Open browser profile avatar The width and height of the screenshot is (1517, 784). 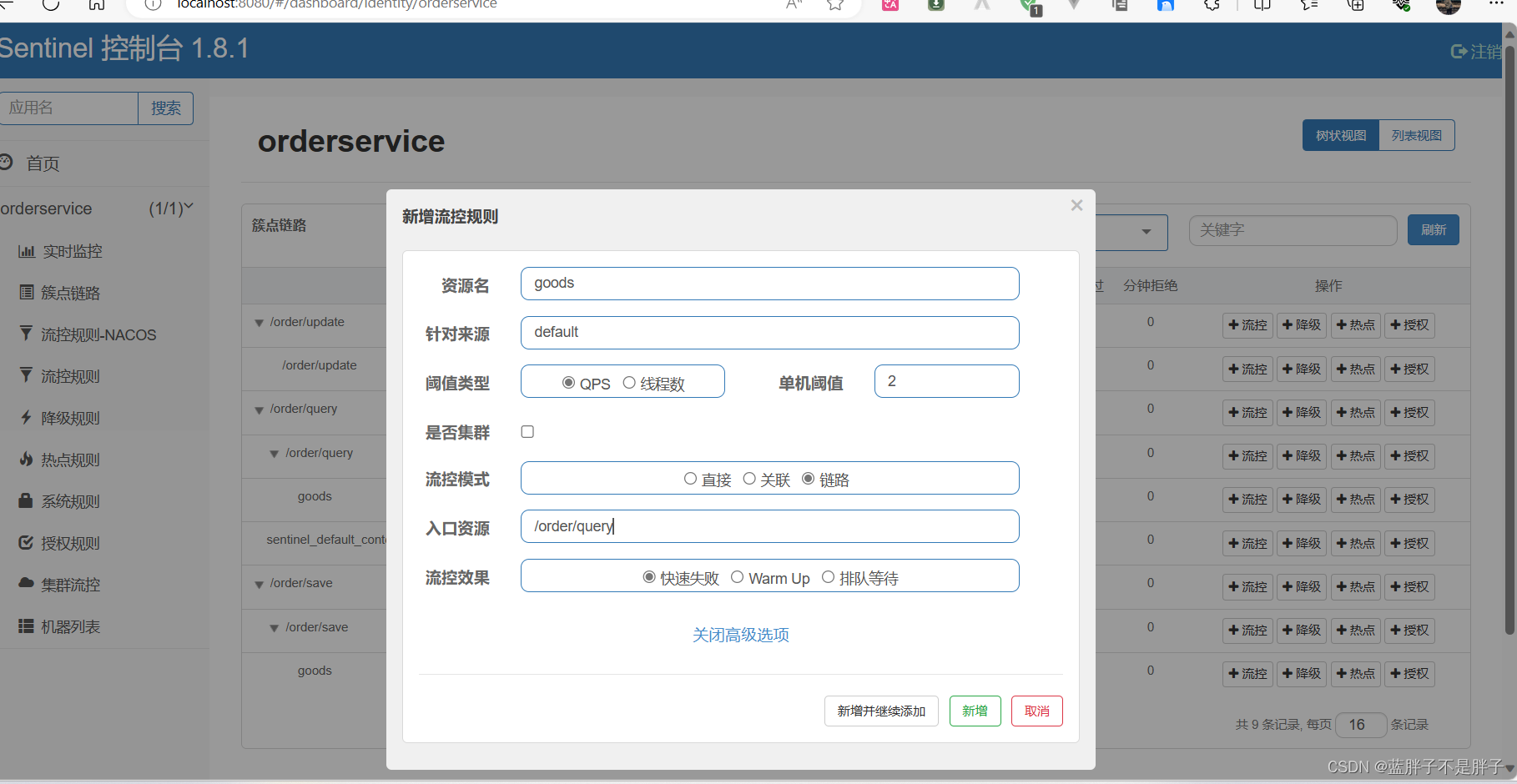point(1449,6)
